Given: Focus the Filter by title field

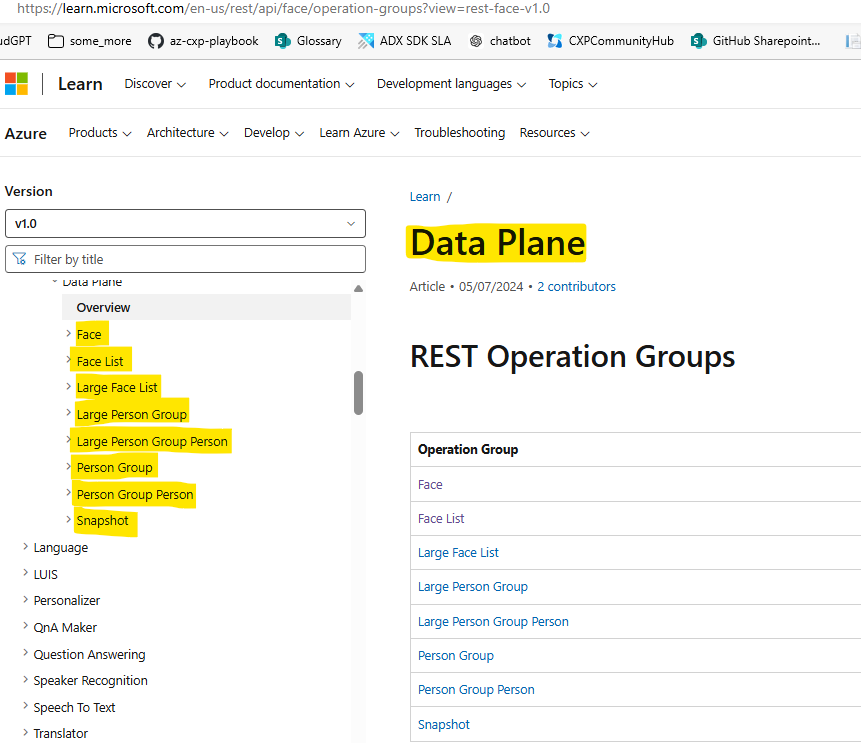Looking at the screenshot, I should point(185,259).
